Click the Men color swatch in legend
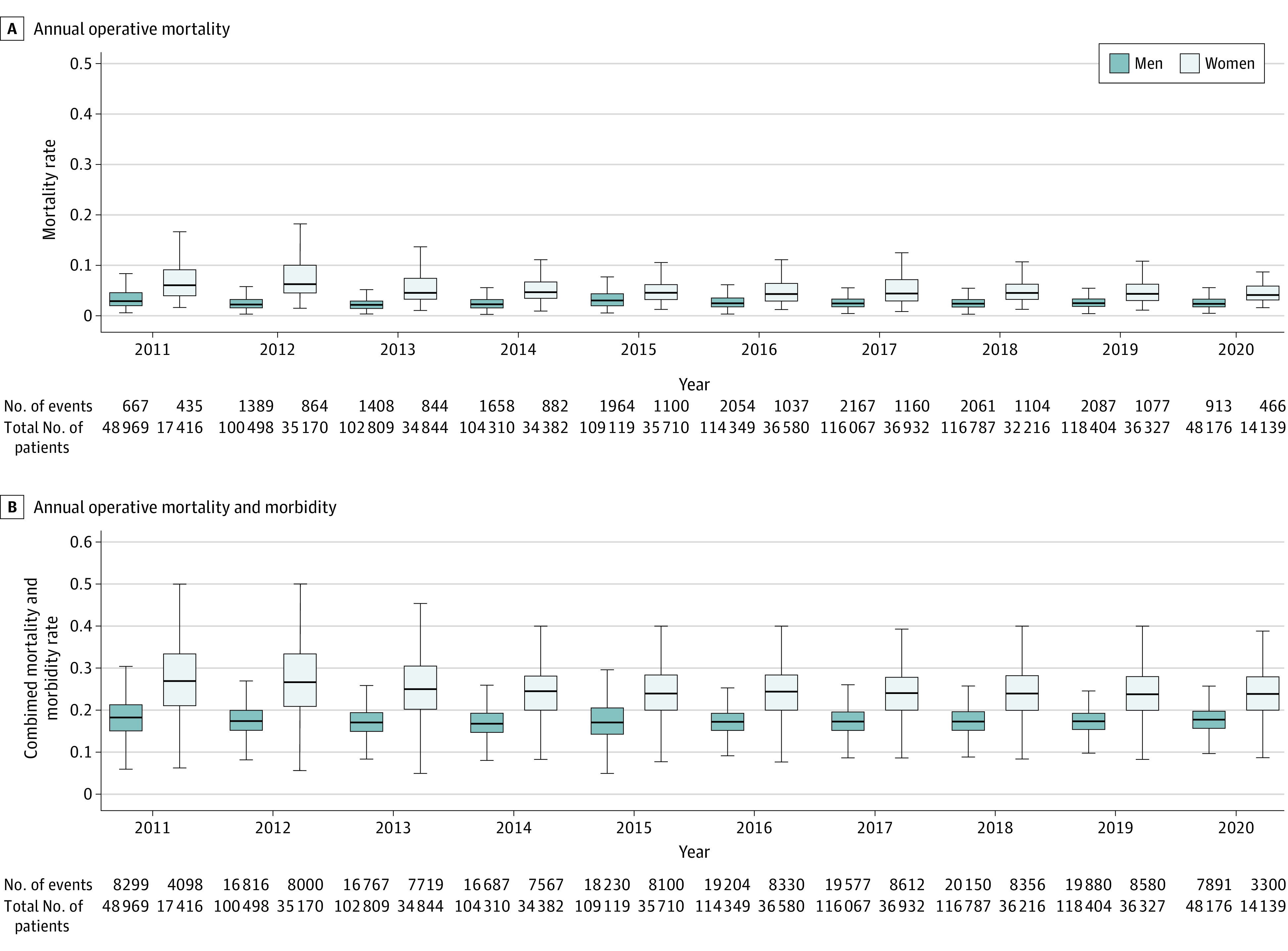The image size is (1288, 951). [x=1119, y=63]
